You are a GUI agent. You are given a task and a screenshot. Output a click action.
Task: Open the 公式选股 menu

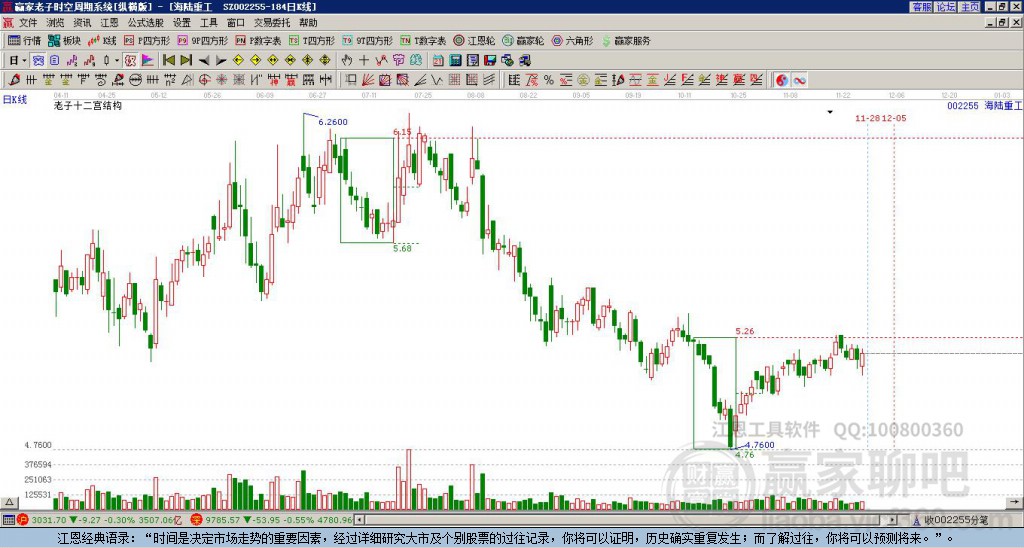click(146, 23)
